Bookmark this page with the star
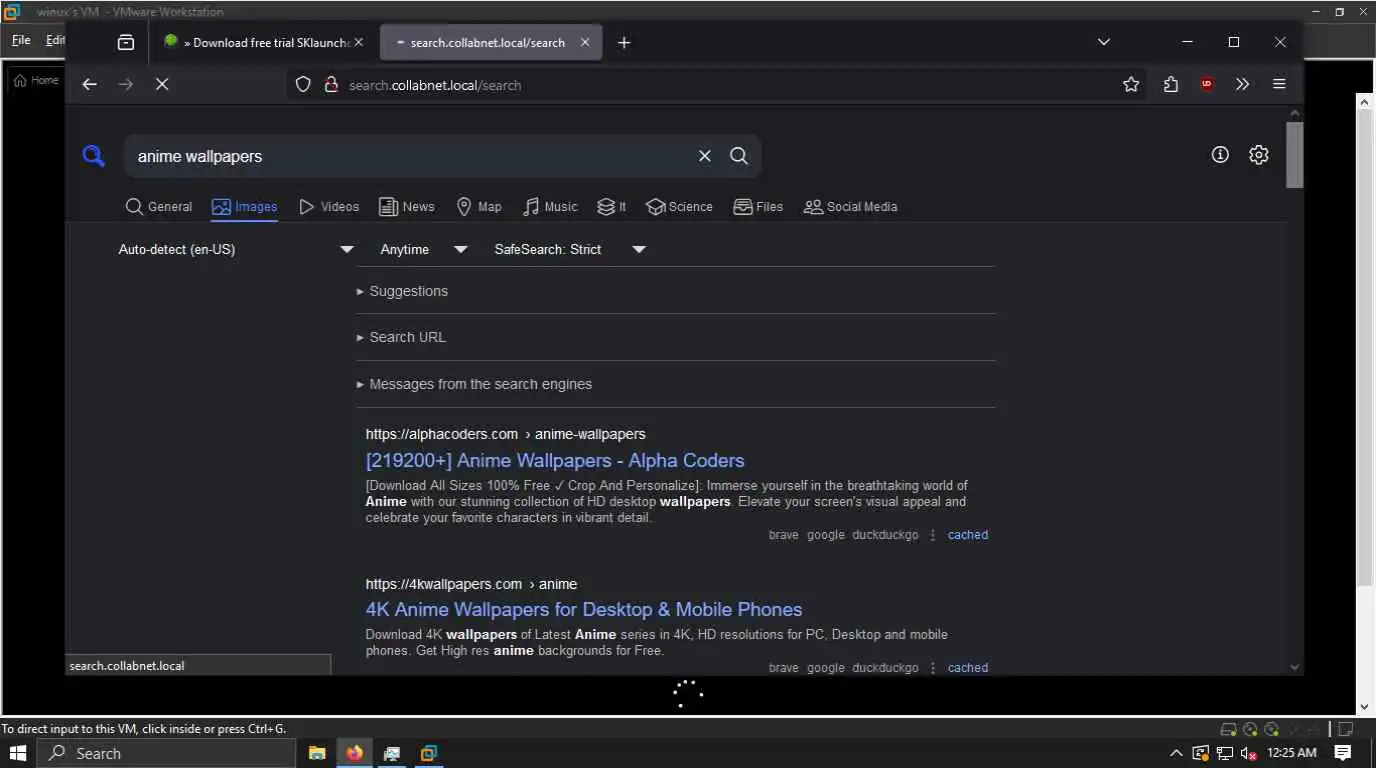The height and width of the screenshot is (768, 1376). coord(1131,85)
